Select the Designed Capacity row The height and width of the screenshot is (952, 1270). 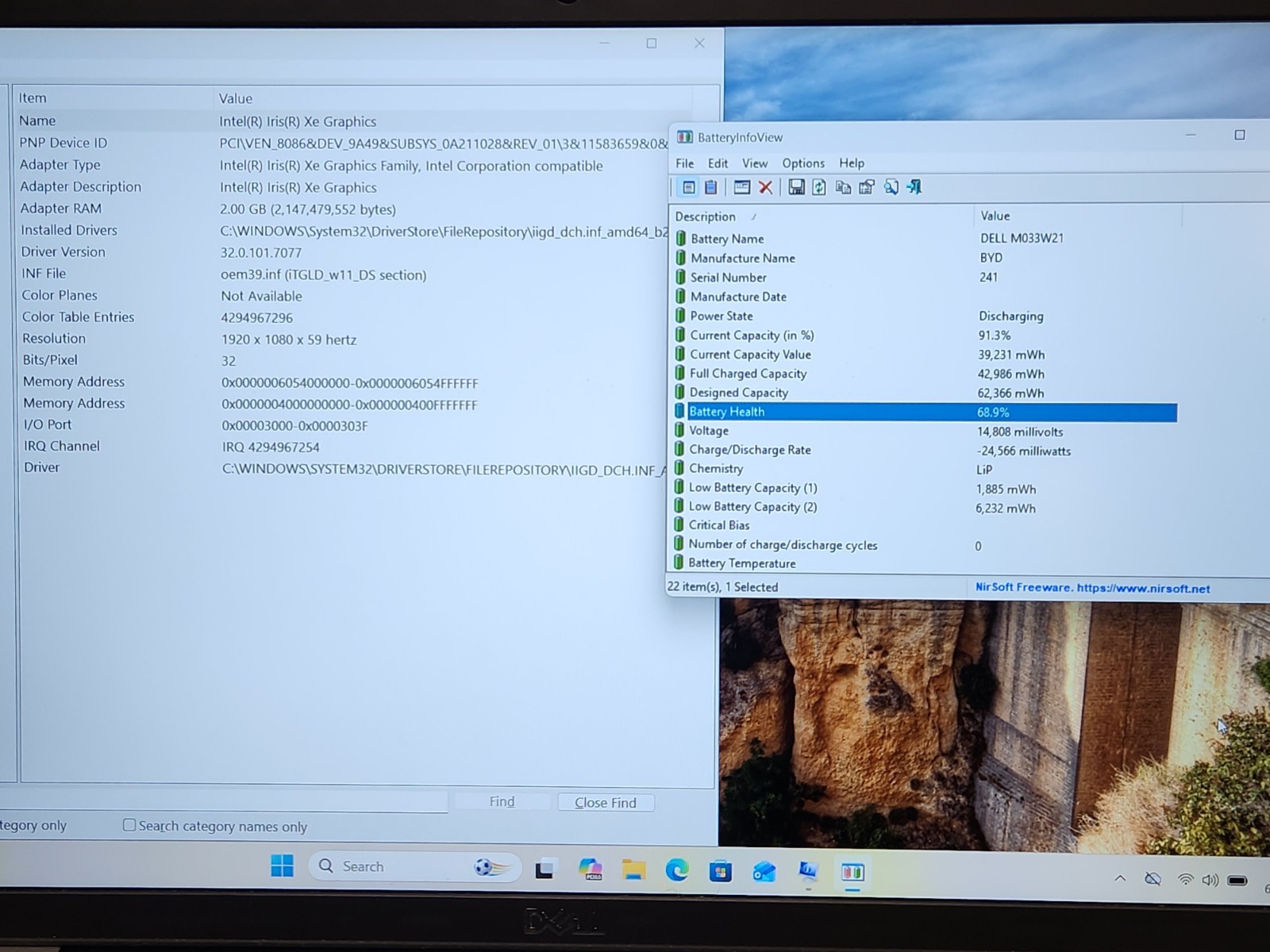coord(925,393)
